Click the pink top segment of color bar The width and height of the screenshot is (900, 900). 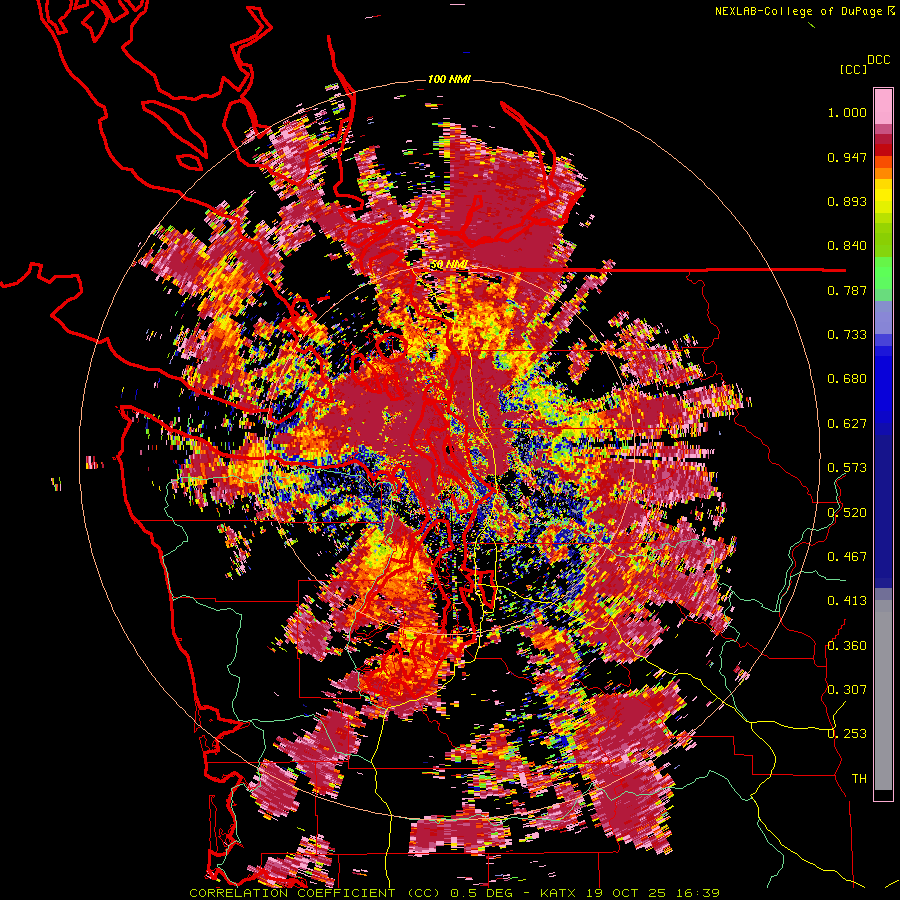pos(883,106)
